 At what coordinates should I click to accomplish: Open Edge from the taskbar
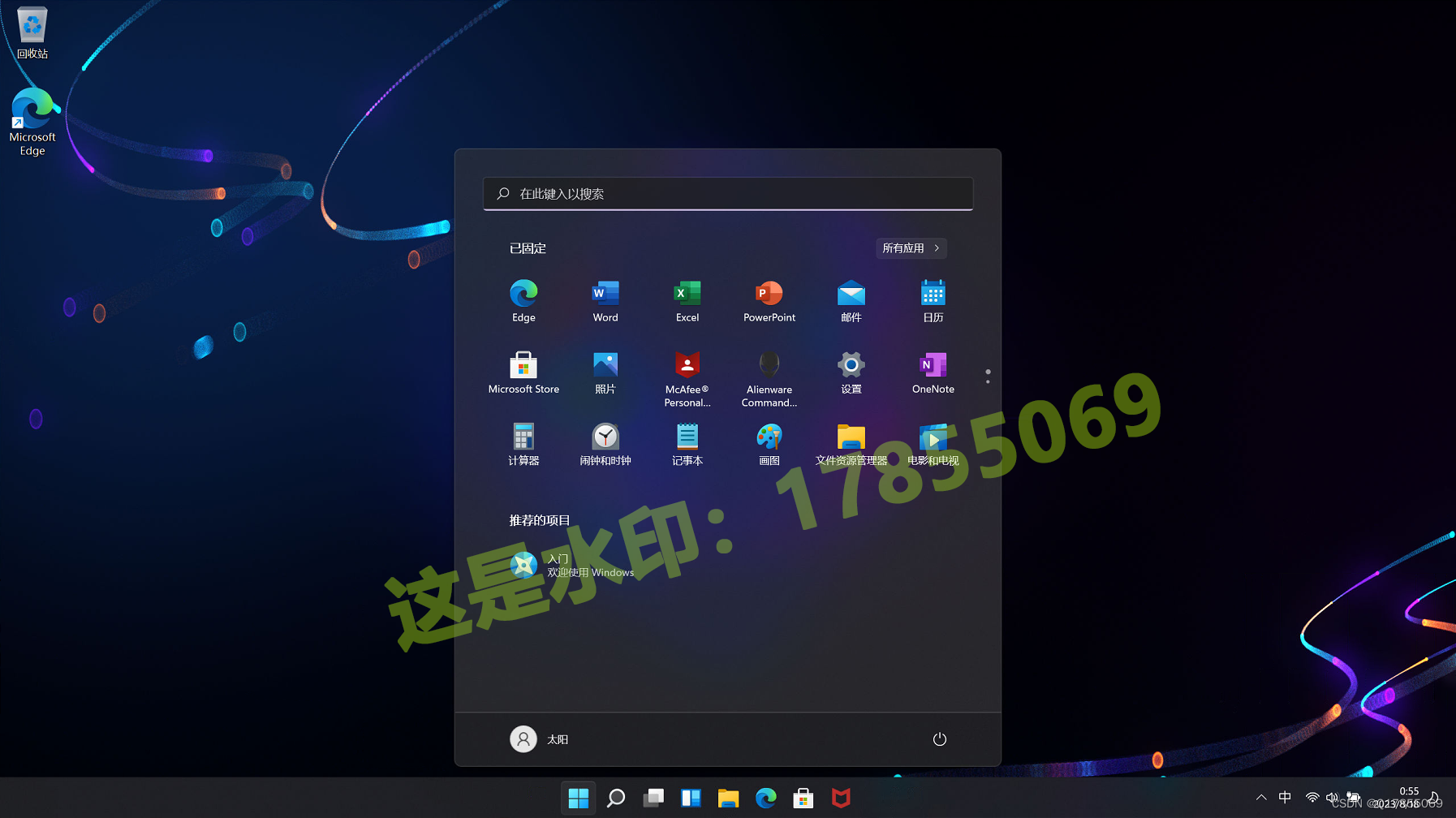pos(765,799)
